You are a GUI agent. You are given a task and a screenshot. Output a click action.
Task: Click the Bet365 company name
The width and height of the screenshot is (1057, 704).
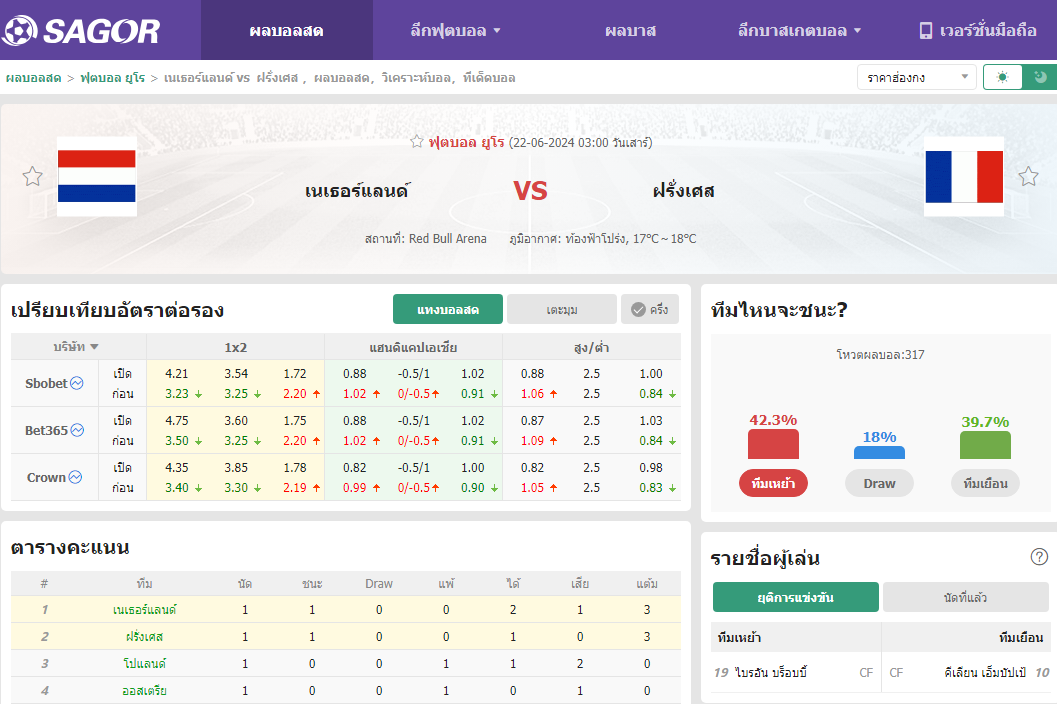(x=47, y=430)
